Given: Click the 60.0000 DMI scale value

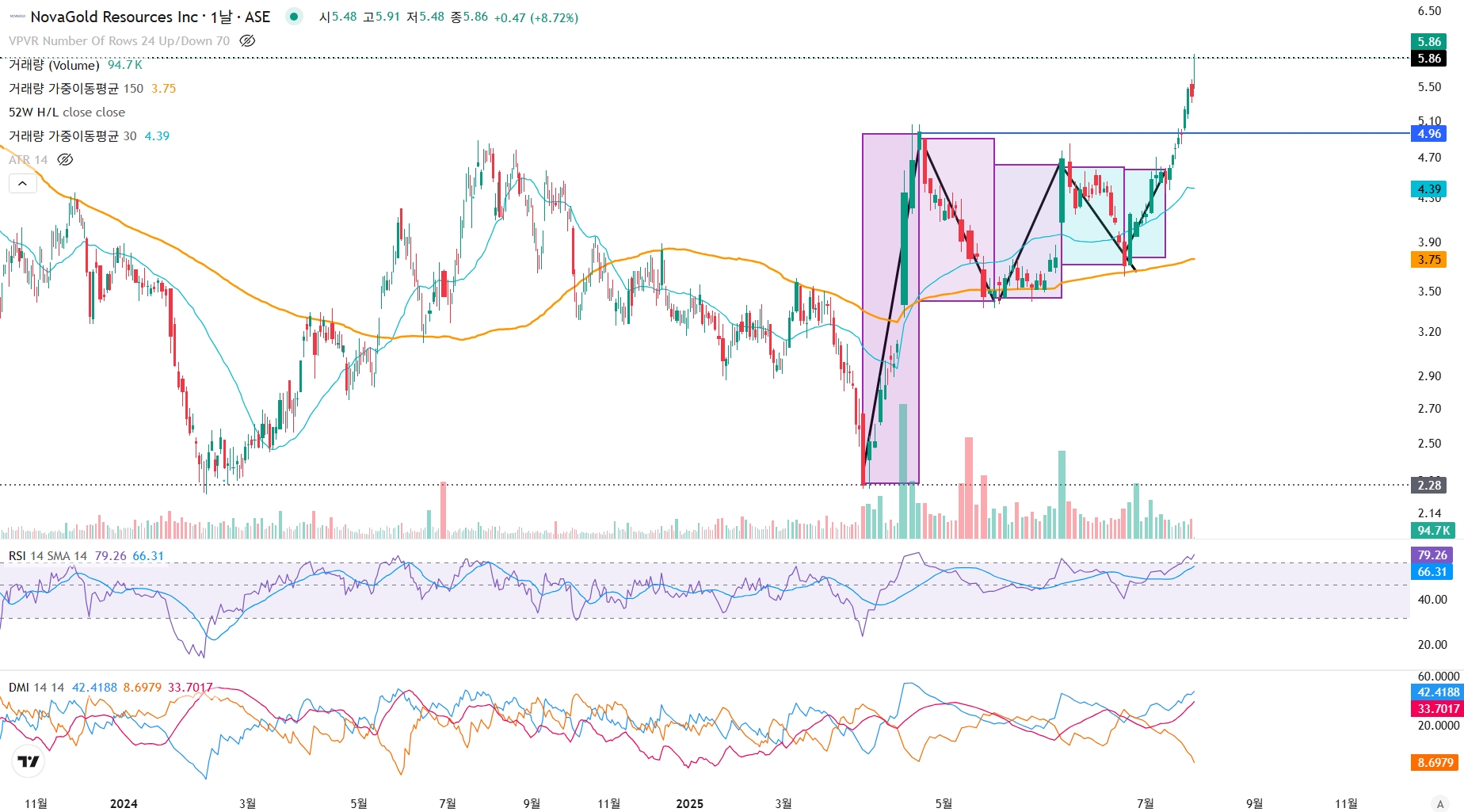Looking at the screenshot, I should (x=1438, y=676).
